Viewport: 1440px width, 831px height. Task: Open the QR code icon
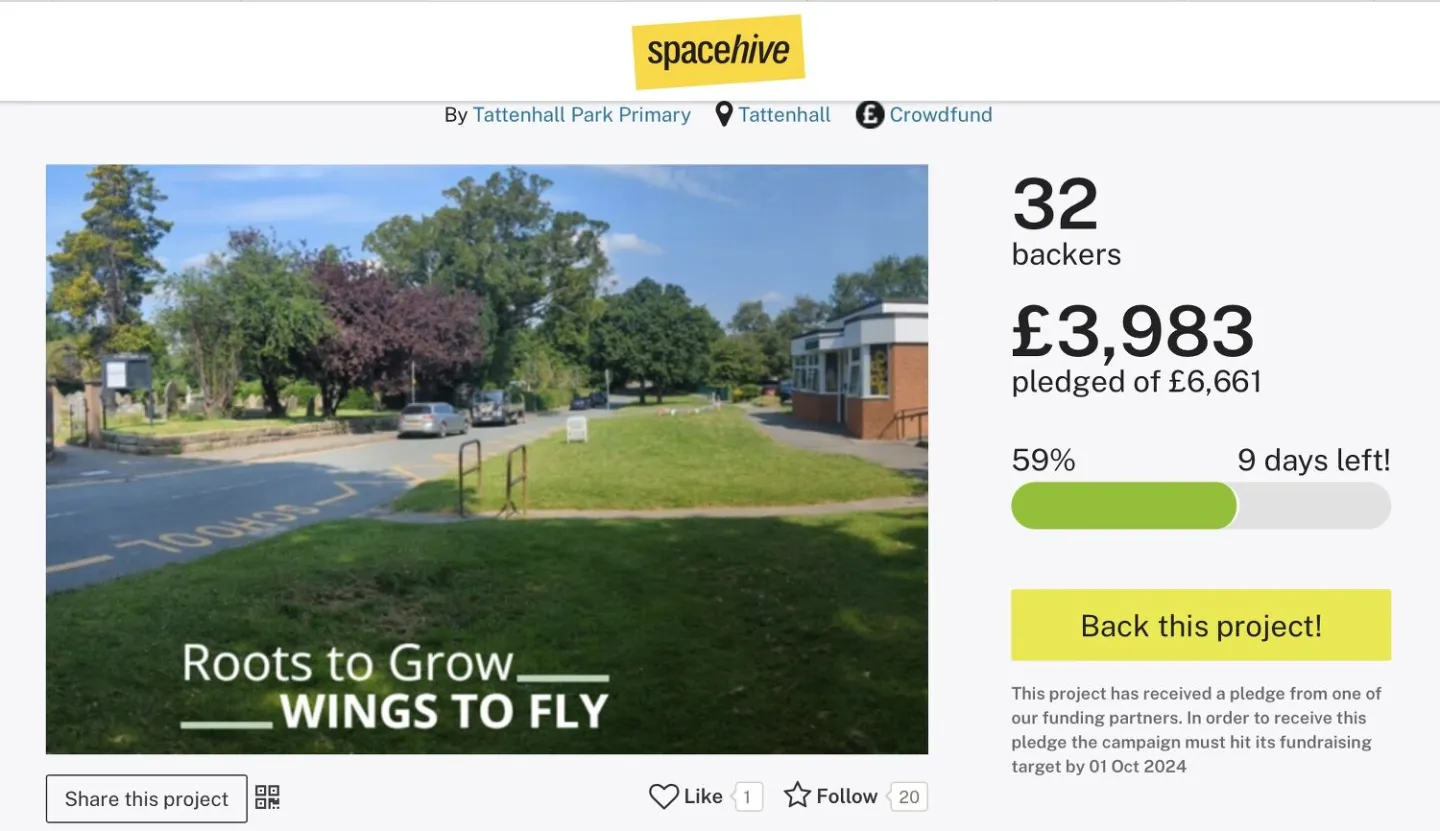click(267, 797)
